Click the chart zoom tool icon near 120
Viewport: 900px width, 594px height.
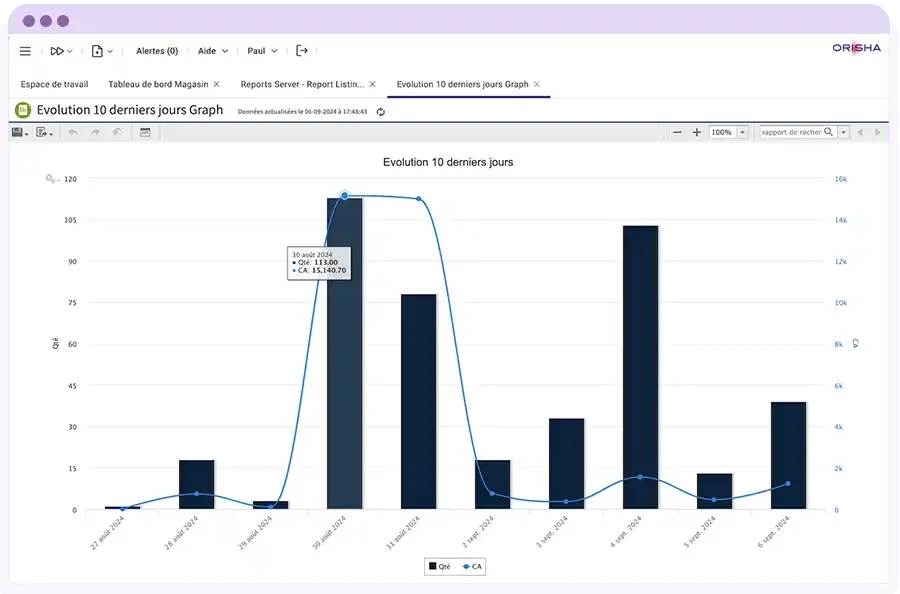point(51,179)
